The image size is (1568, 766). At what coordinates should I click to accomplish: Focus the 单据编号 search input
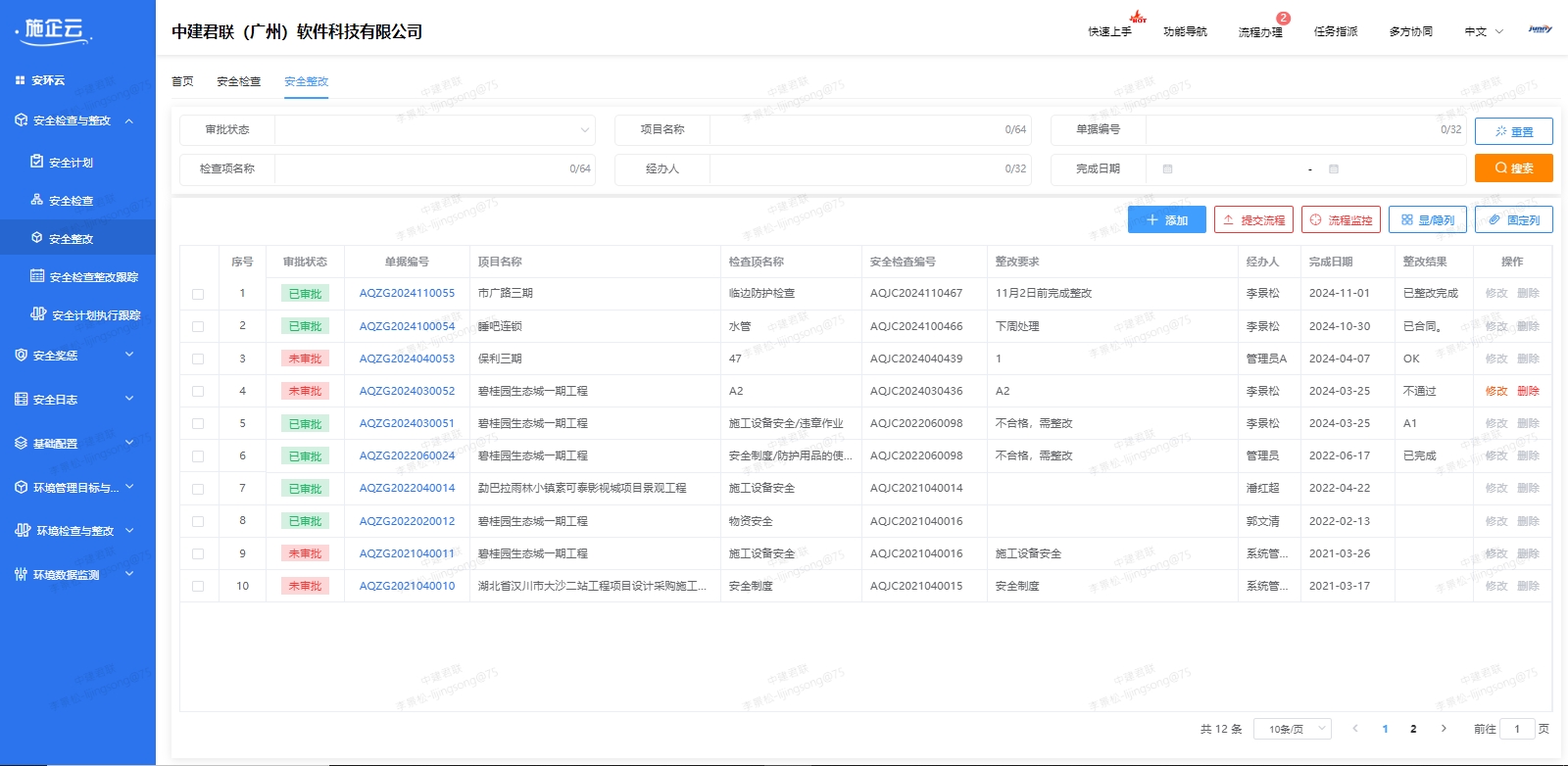pyautogui.click(x=1305, y=129)
